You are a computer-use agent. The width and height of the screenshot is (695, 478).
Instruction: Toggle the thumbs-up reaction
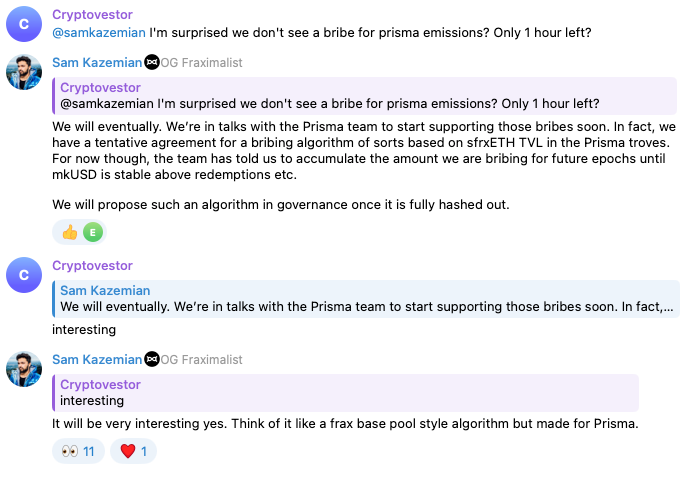[70, 232]
